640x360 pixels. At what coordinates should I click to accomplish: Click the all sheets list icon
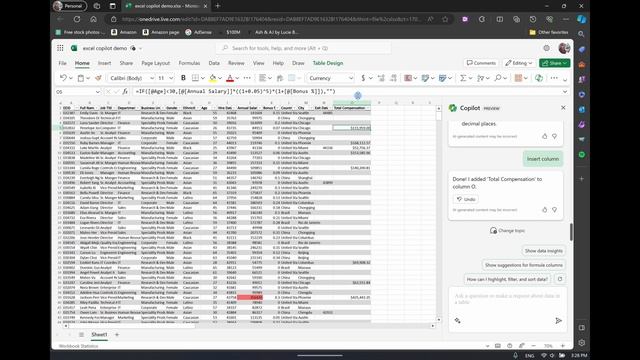pos(81,335)
